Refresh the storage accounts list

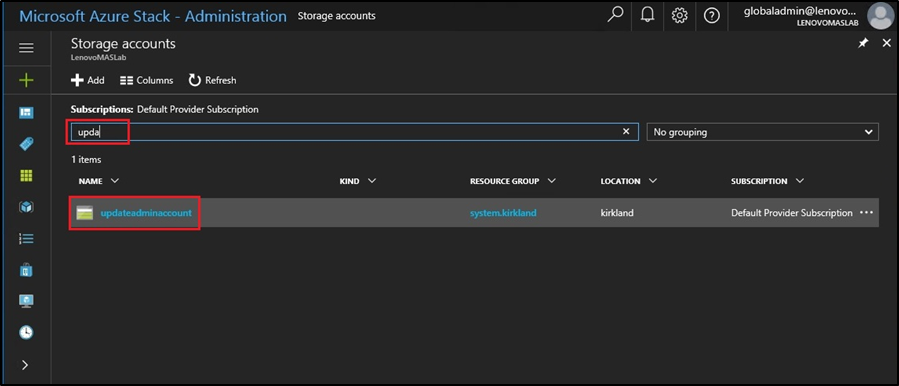(212, 80)
